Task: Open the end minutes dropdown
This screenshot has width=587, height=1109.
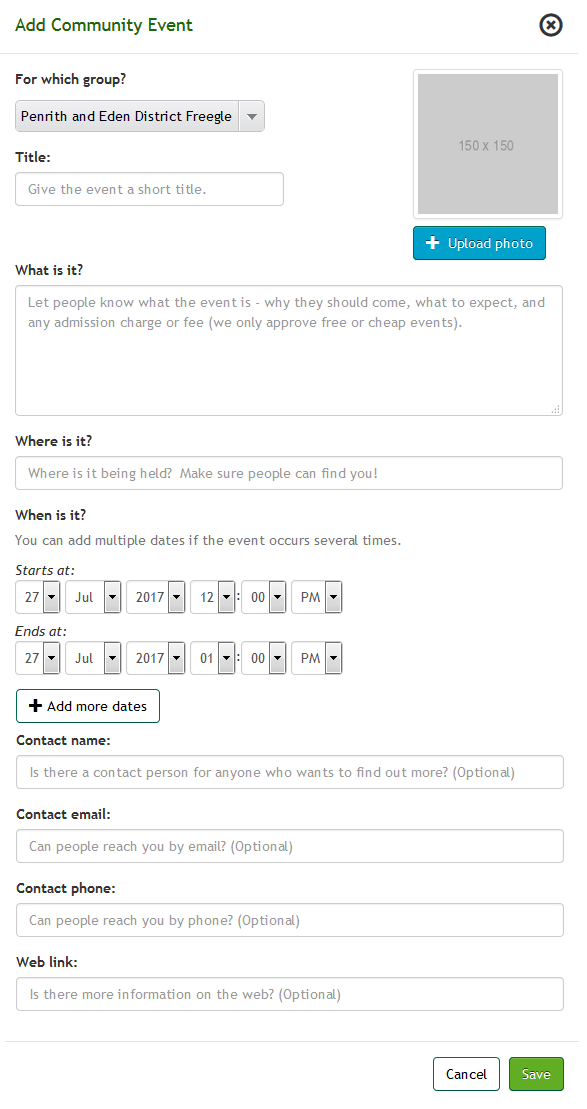Action: pos(264,658)
